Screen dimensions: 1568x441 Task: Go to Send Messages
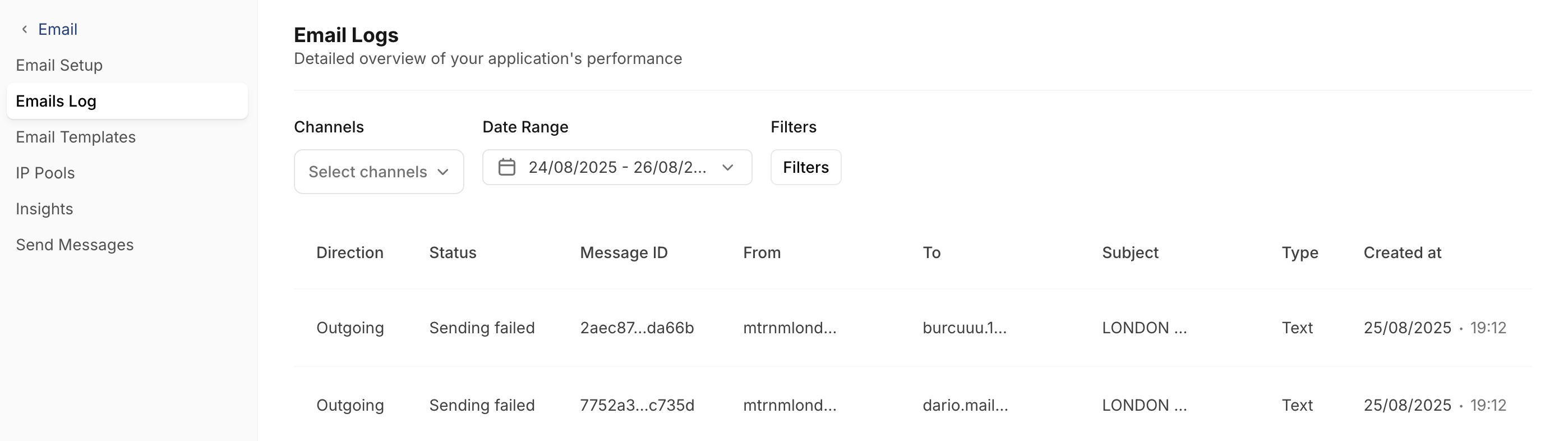(74, 245)
